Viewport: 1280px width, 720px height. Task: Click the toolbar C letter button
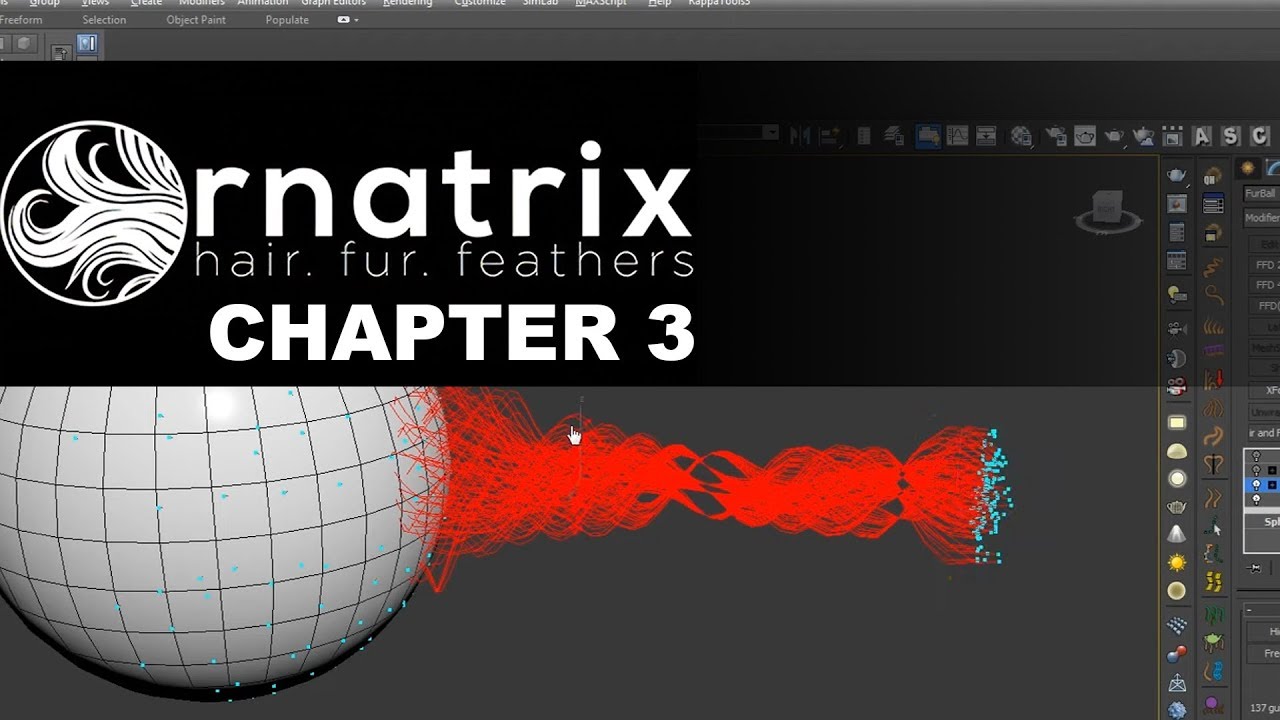(x=1259, y=136)
